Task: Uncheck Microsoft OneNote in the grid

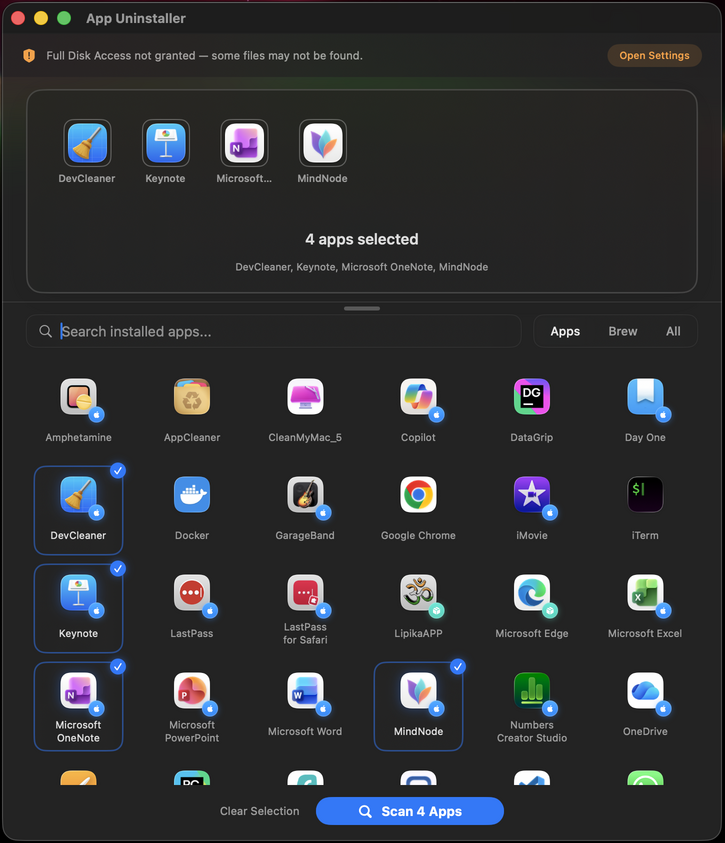Action: click(x=78, y=706)
